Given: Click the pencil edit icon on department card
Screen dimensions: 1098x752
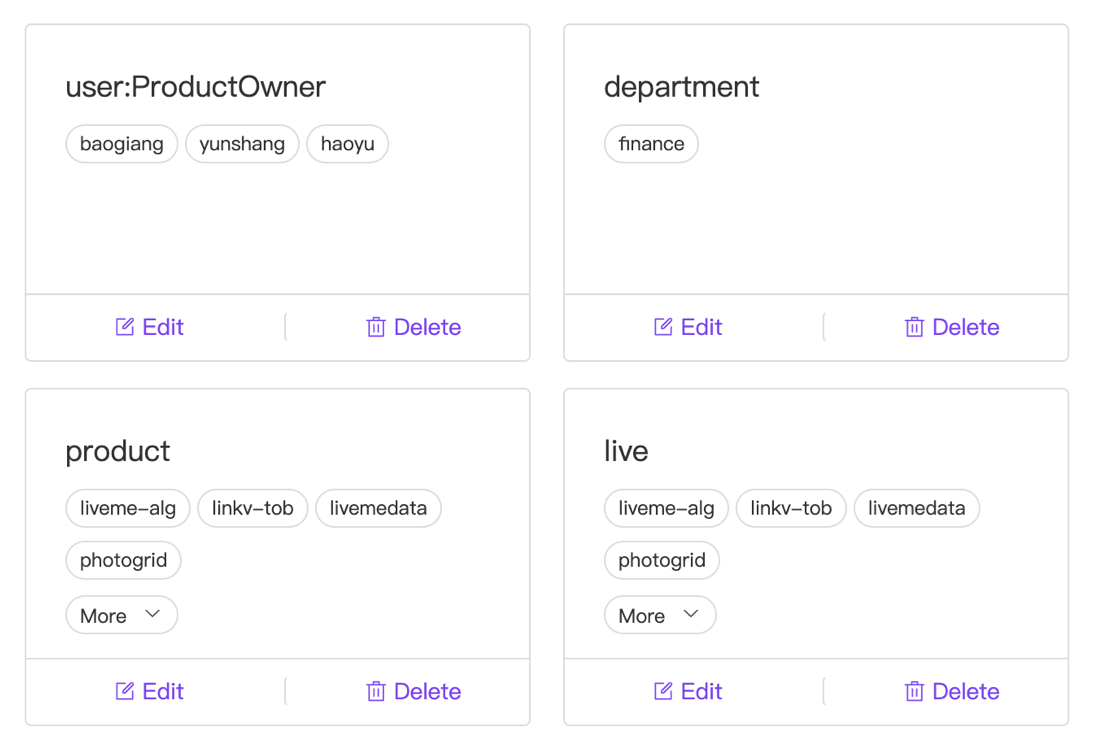Looking at the screenshot, I should (663, 327).
